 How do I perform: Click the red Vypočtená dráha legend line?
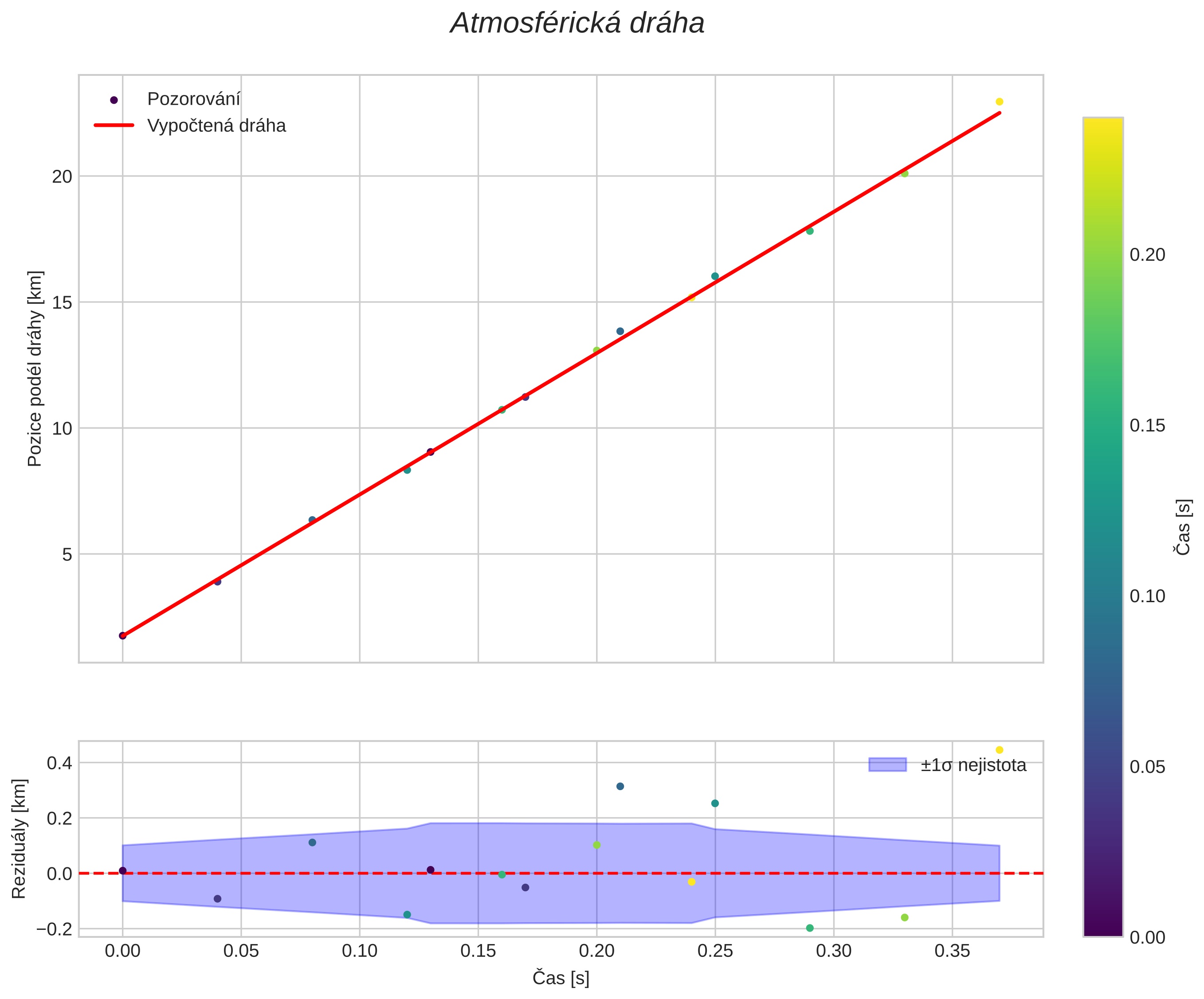pyautogui.click(x=114, y=125)
